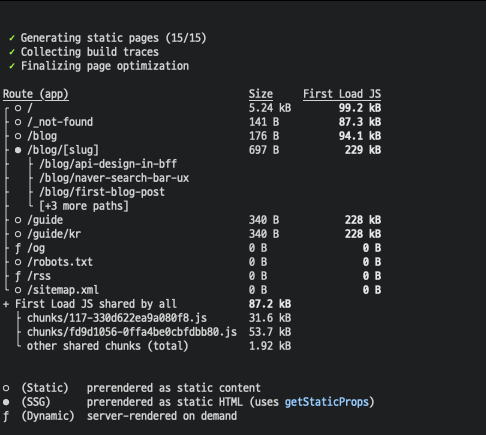
Task: Click the green checkmark beside Generating static pages
Action: [12, 38]
